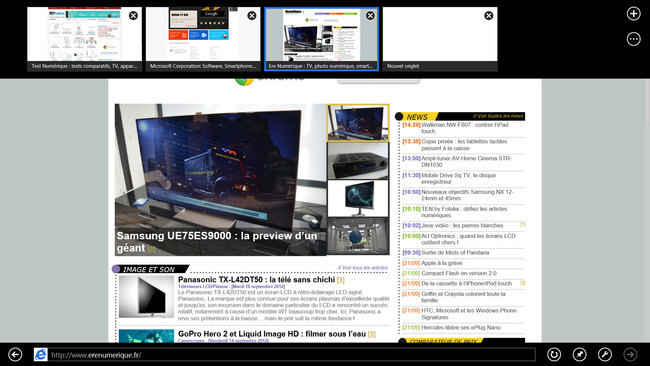Screen dimensions: 650x366
Task: Select the AV amplifier carousel thumbnail
Action: [x=358, y=161]
